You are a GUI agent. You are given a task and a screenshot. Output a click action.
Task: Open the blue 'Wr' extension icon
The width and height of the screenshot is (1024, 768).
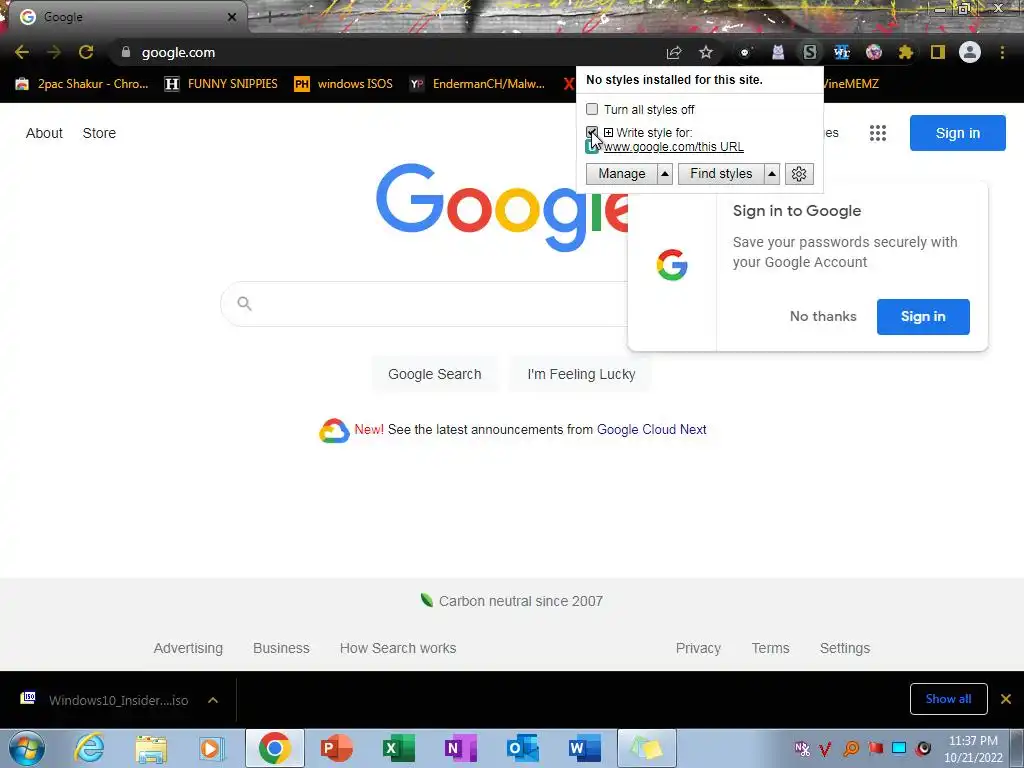tap(842, 52)
